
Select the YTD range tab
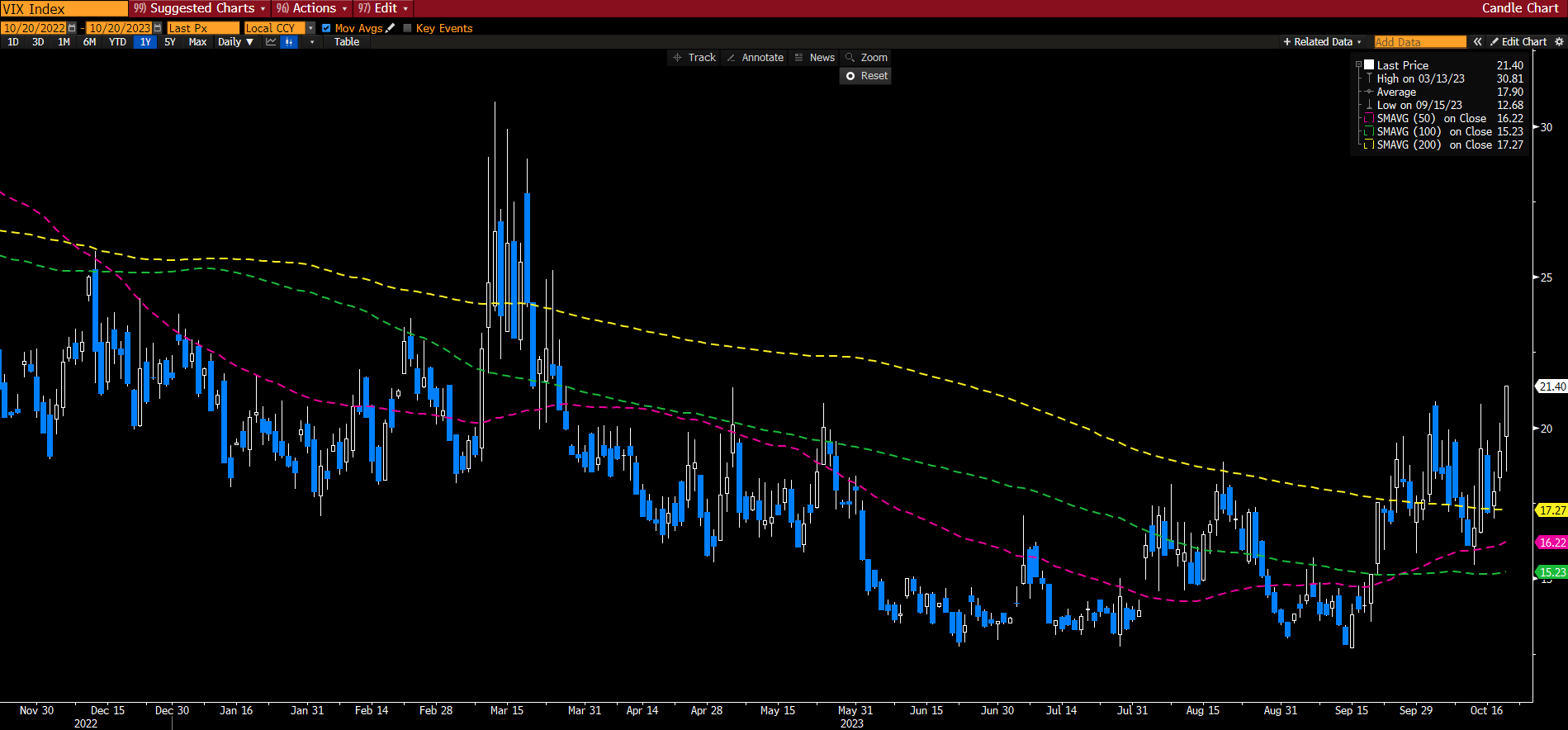point(117,41)
